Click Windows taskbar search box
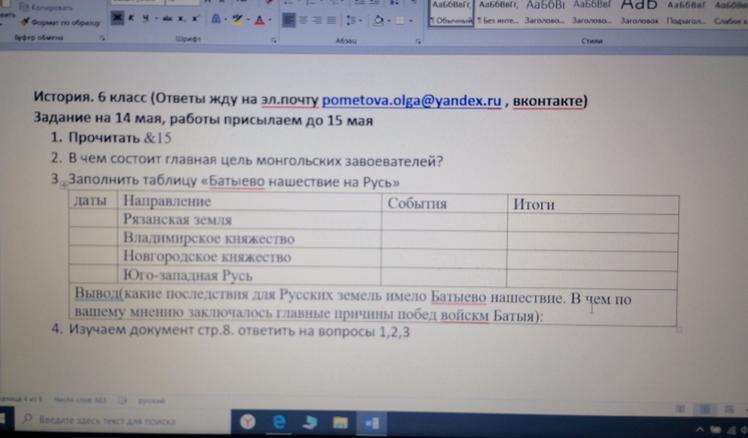The width and height of the screenshot is (748, 438). click(x=124, y=420)
